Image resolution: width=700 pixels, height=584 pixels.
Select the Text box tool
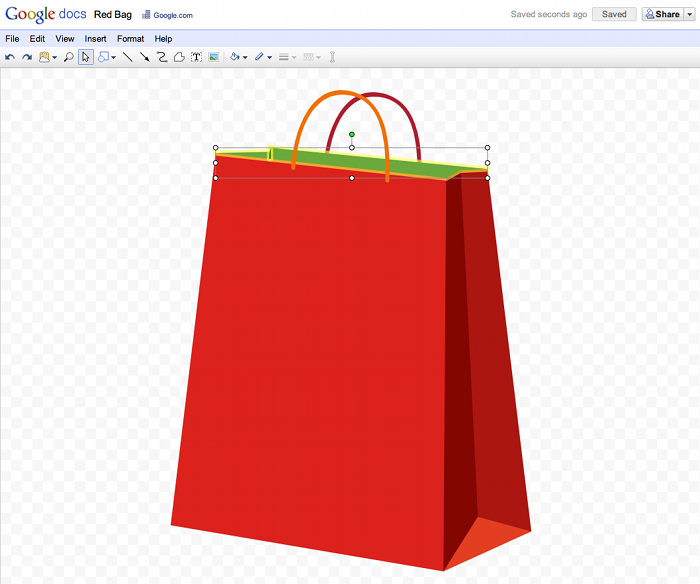196,57
